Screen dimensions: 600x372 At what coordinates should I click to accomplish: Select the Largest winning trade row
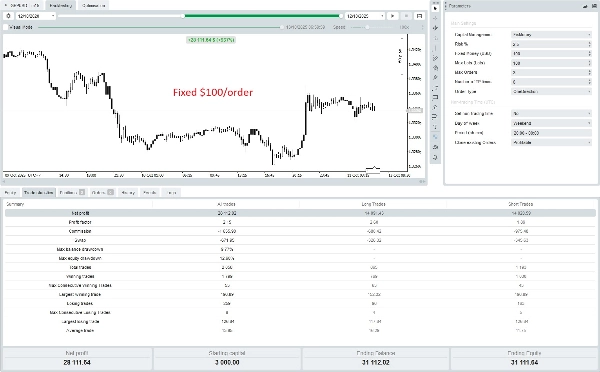[x=300, y=295]
